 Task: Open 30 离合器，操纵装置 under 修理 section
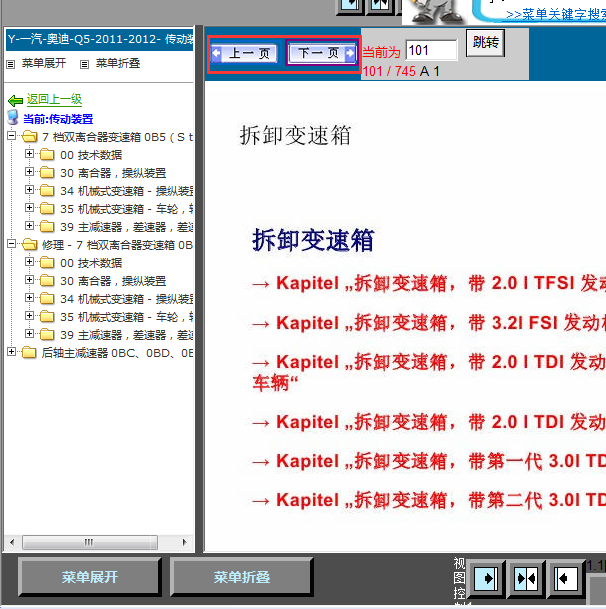pyautogui.click(x=113, y=281)
